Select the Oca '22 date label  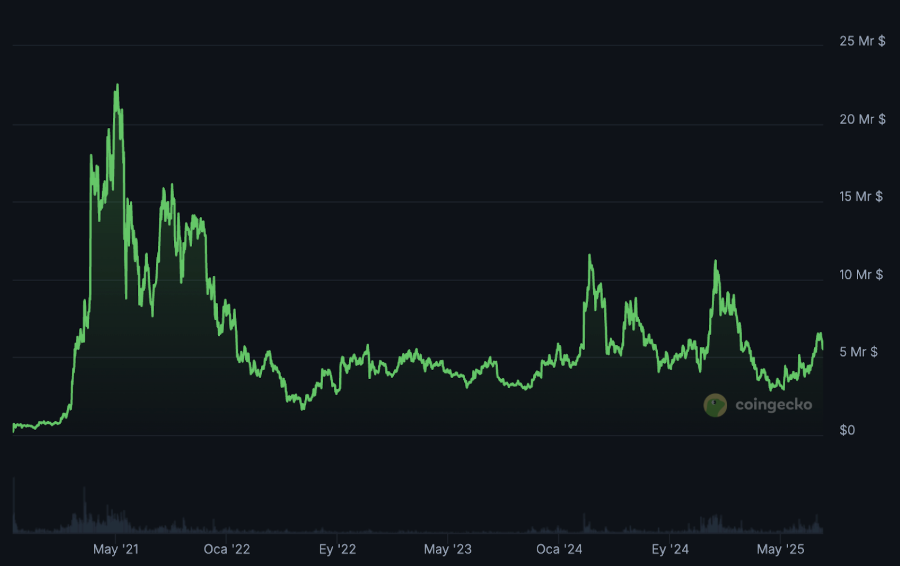pyautogui.click(x=227, y=549)
